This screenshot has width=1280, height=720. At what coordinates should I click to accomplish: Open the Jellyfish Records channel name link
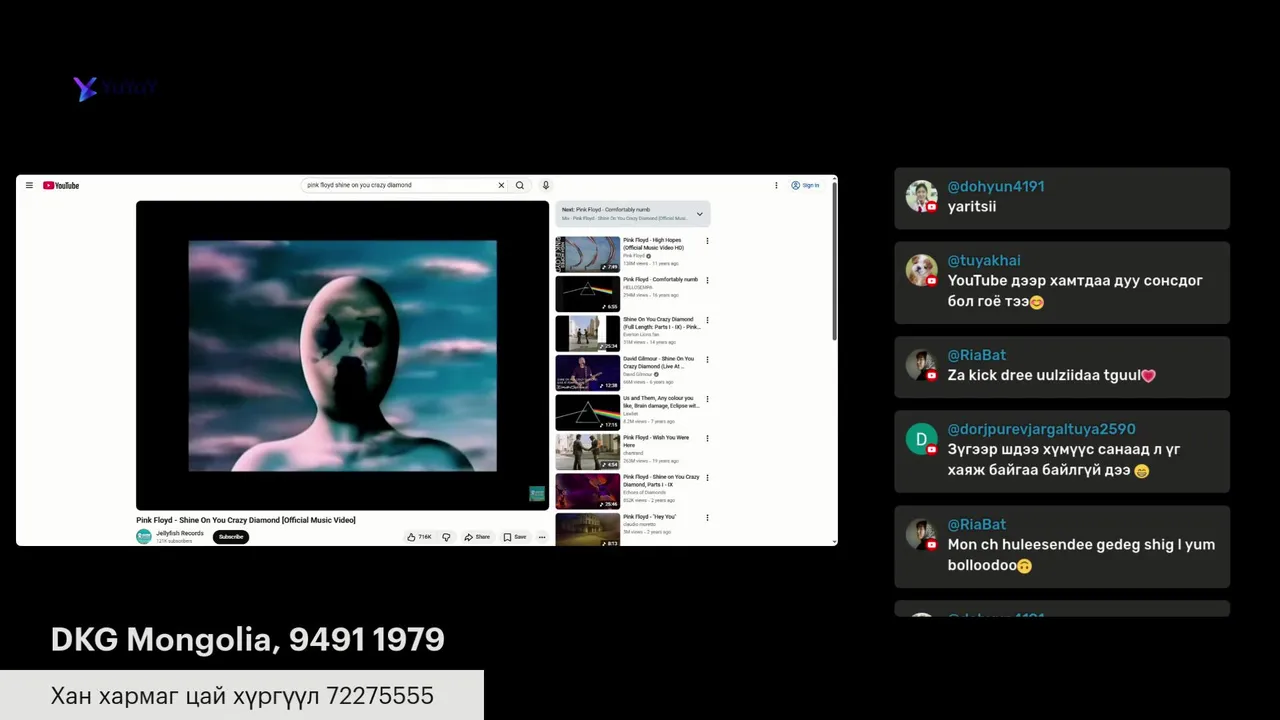[180, 534]
